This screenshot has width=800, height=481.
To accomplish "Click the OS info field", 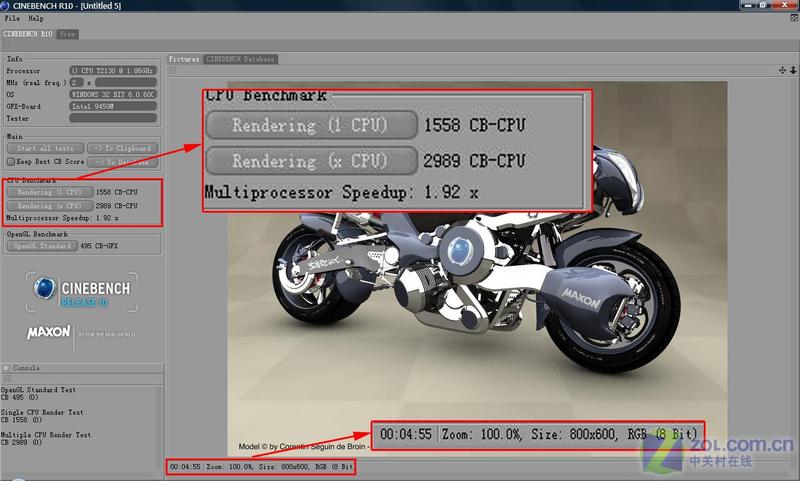I will click(x=113, y=94).
